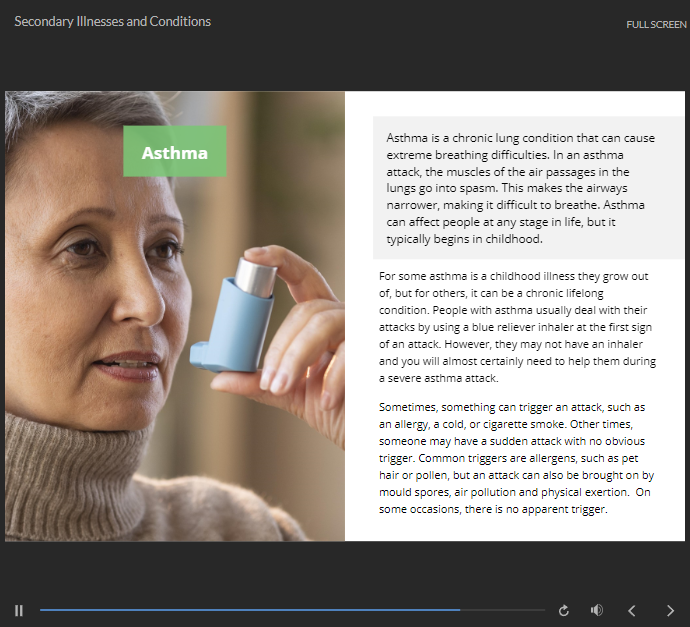Advance to the next slide arrow

(670, 611)
